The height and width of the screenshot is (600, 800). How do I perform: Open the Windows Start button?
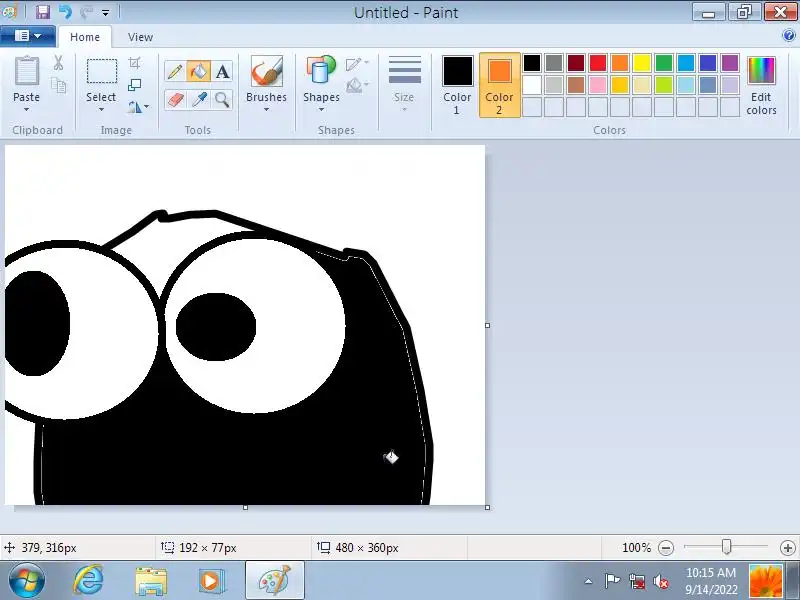[26, 581]
